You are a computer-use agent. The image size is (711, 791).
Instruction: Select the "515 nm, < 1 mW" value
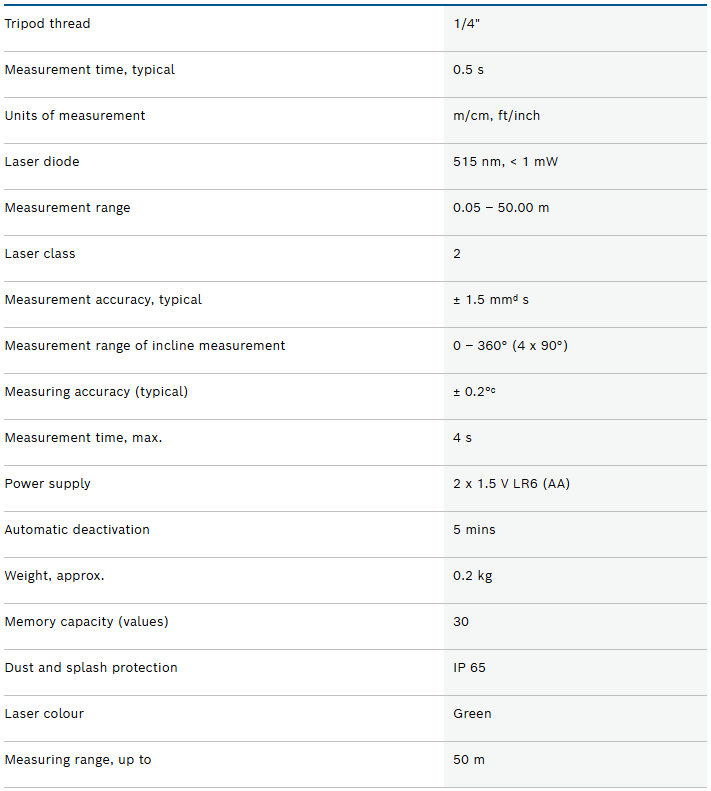[505, 162]
